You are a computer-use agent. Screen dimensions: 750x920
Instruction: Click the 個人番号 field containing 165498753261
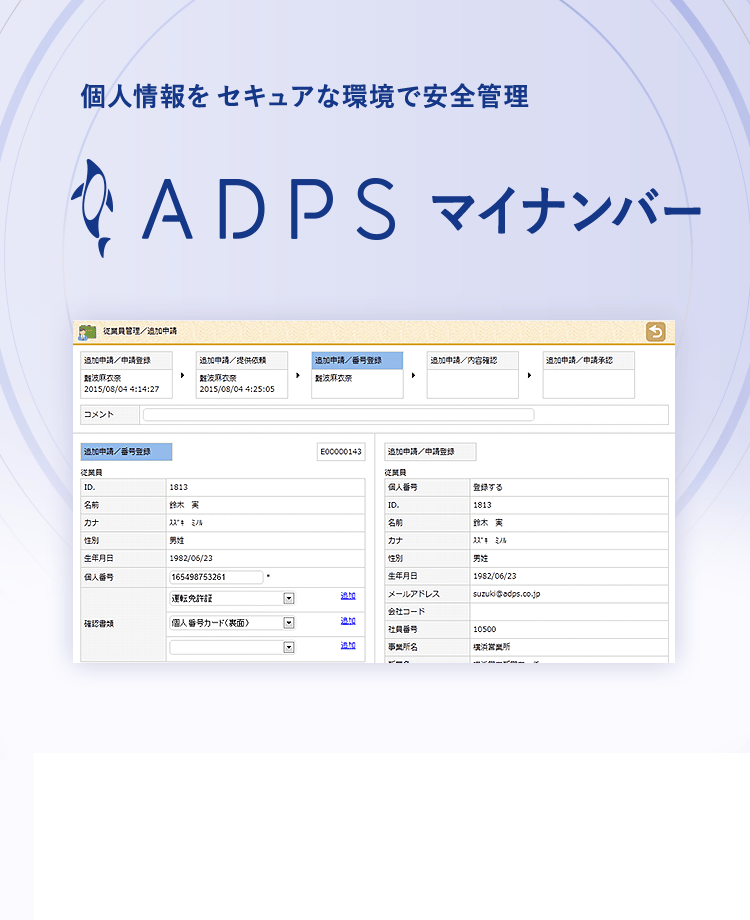coord(216,577)
